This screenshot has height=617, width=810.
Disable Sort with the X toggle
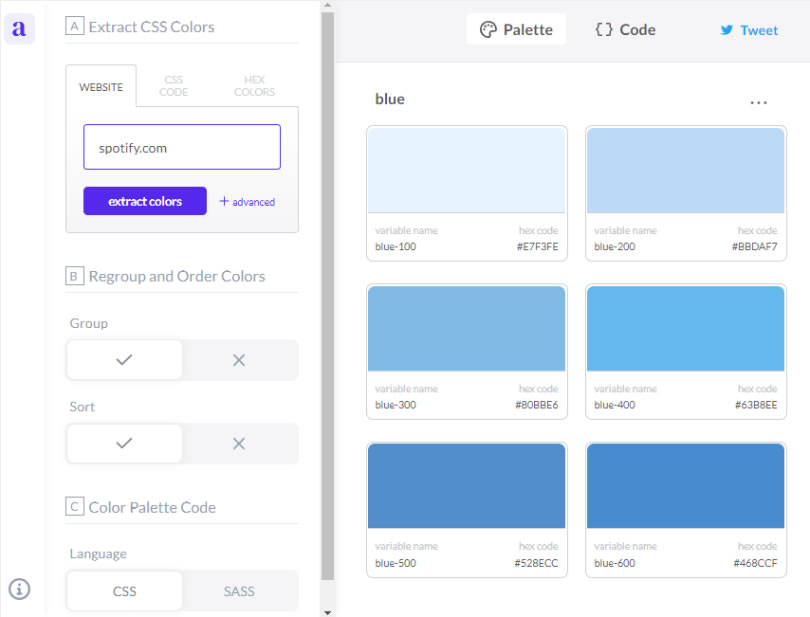tap(239, 443)
